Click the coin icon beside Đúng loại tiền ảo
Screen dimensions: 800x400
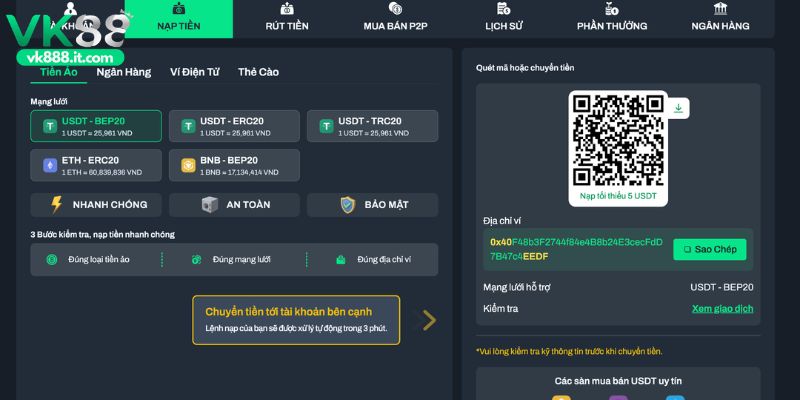pos(52,260)
